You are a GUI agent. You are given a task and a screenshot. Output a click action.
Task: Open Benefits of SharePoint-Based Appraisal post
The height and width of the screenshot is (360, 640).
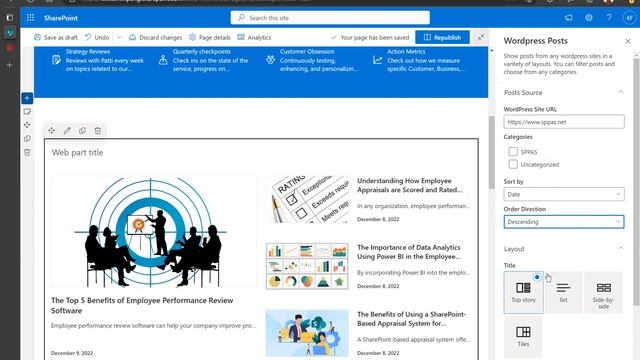tap(411, 319)
